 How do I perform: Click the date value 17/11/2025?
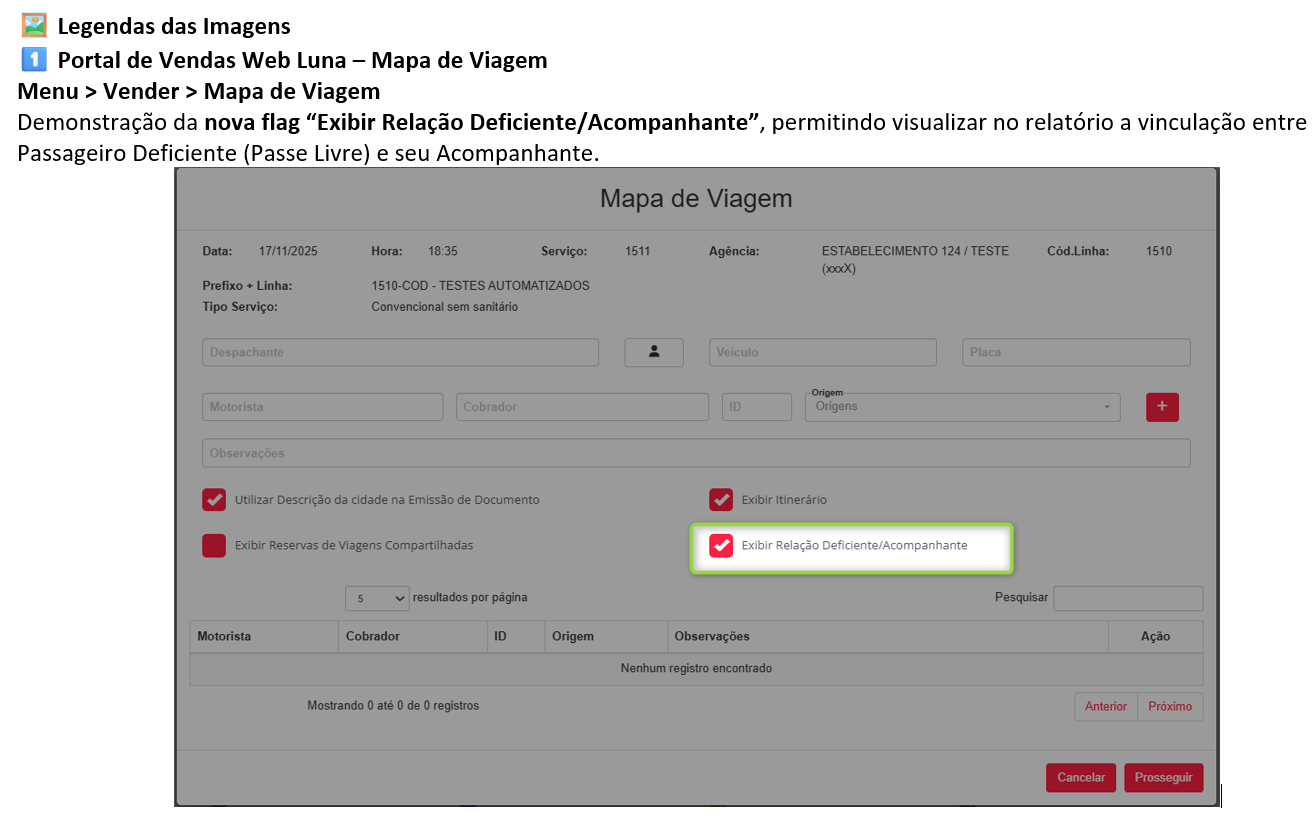click(288, 252)
